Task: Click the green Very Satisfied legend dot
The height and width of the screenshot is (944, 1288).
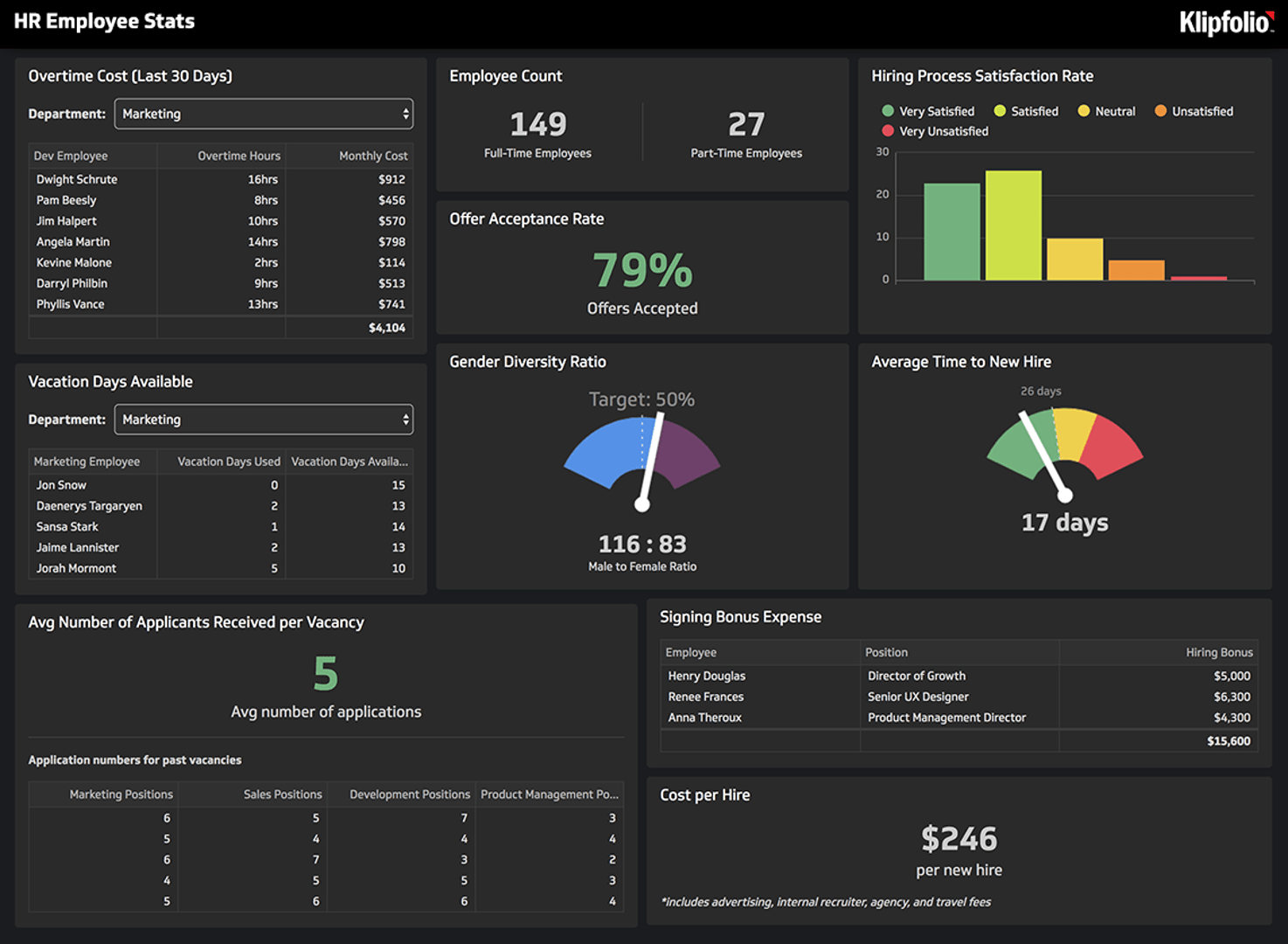Action: point(887,111)
